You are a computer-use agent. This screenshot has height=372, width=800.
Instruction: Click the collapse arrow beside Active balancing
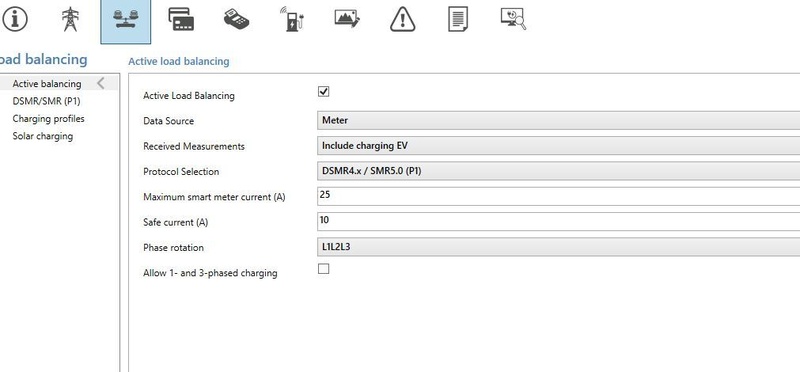[x=101, y=83]
